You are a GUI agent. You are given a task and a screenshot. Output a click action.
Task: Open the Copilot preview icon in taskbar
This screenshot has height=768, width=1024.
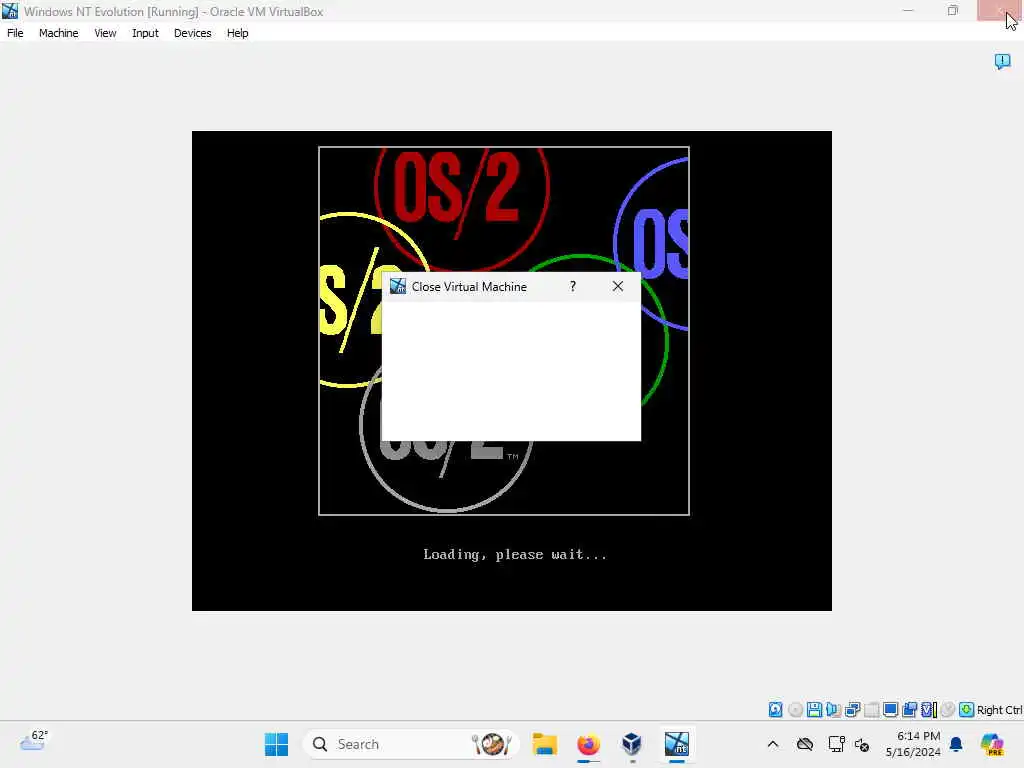(992, 744)
